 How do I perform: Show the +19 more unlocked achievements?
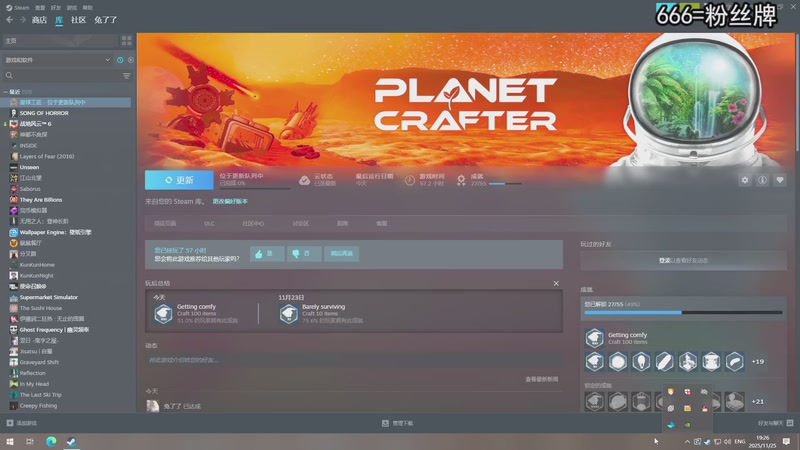(x=758, y=362)
